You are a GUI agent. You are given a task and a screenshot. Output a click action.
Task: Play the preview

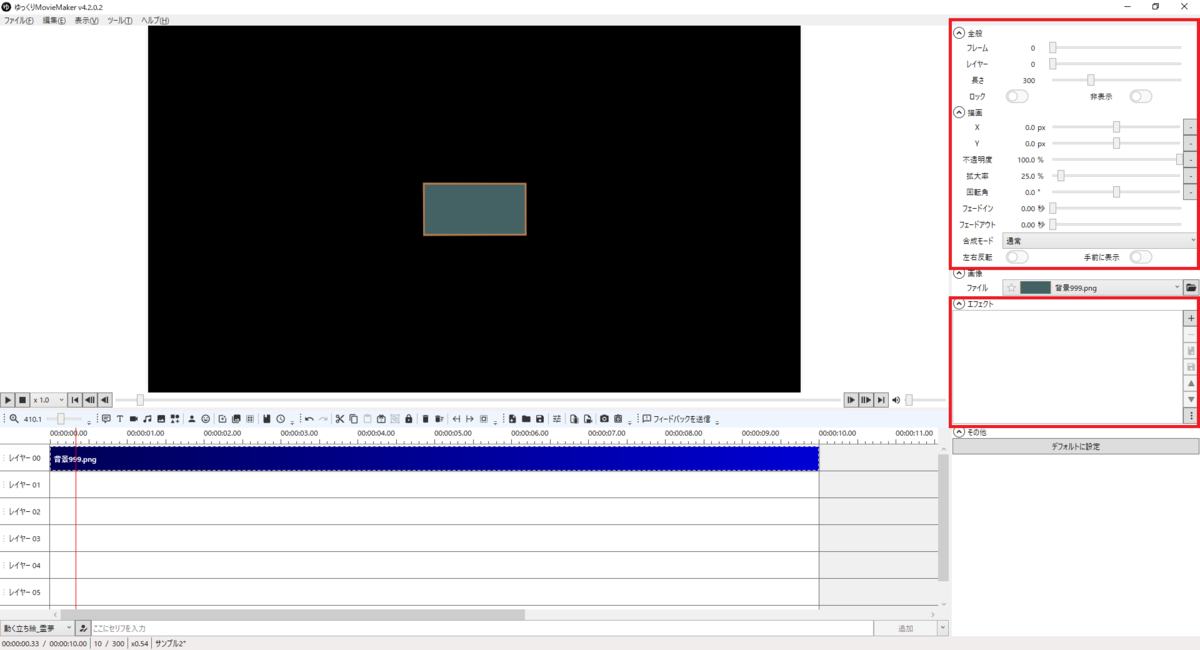7,399
